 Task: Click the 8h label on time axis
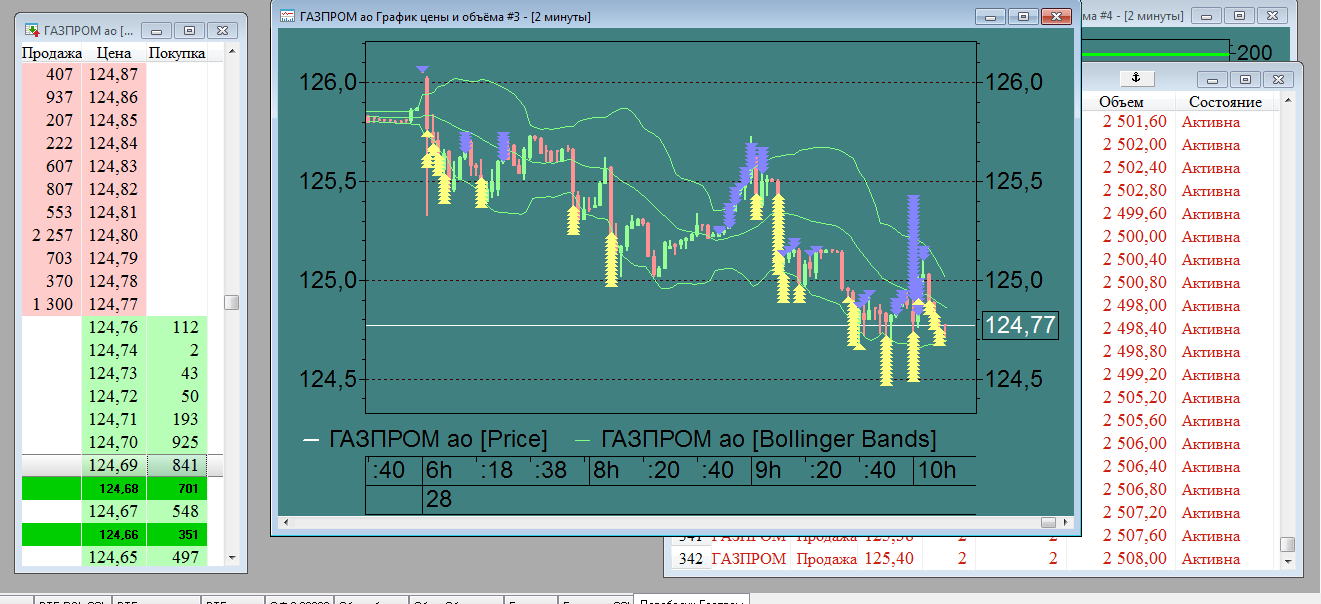[606, 471]
